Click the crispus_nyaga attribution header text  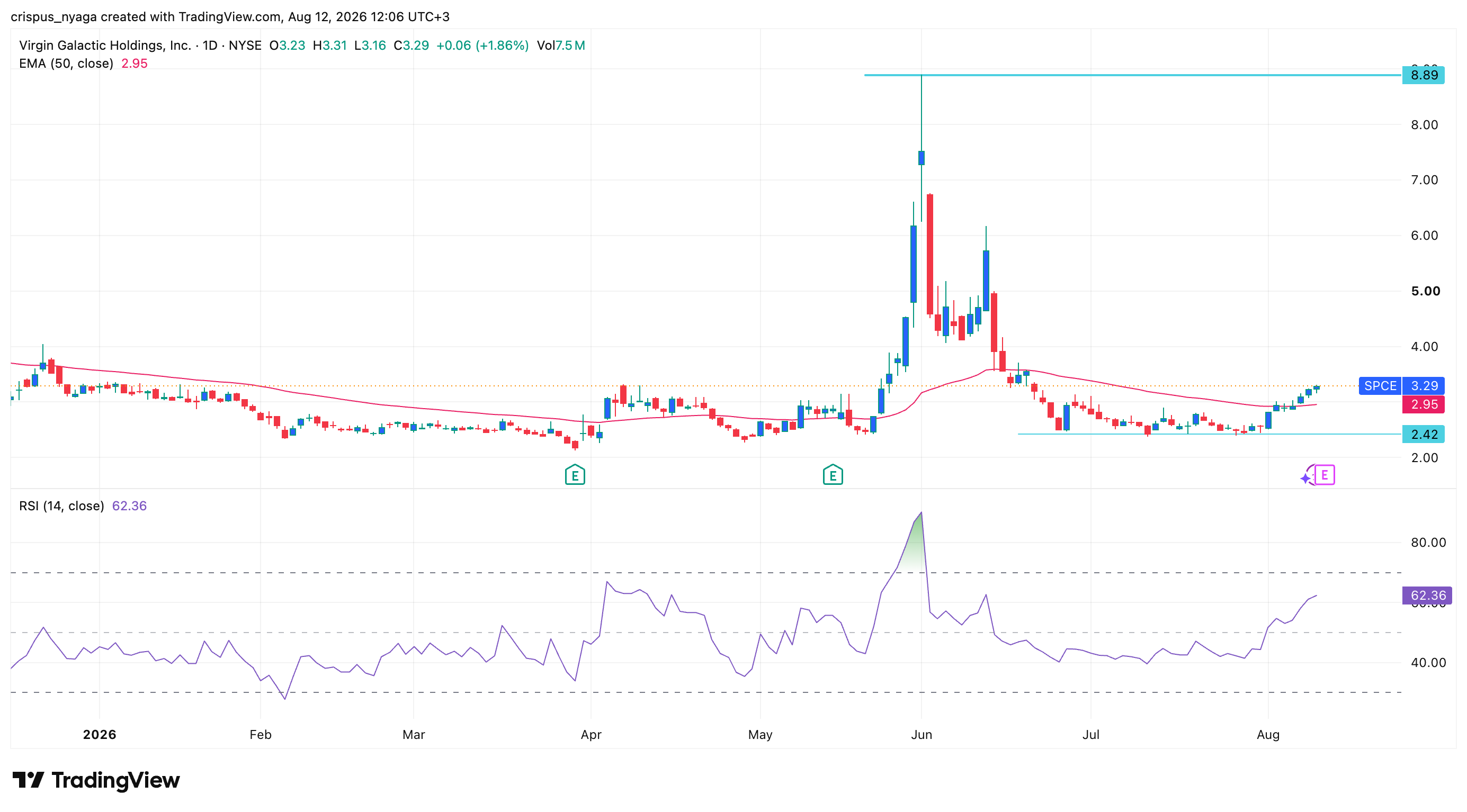tap(230, 17)
